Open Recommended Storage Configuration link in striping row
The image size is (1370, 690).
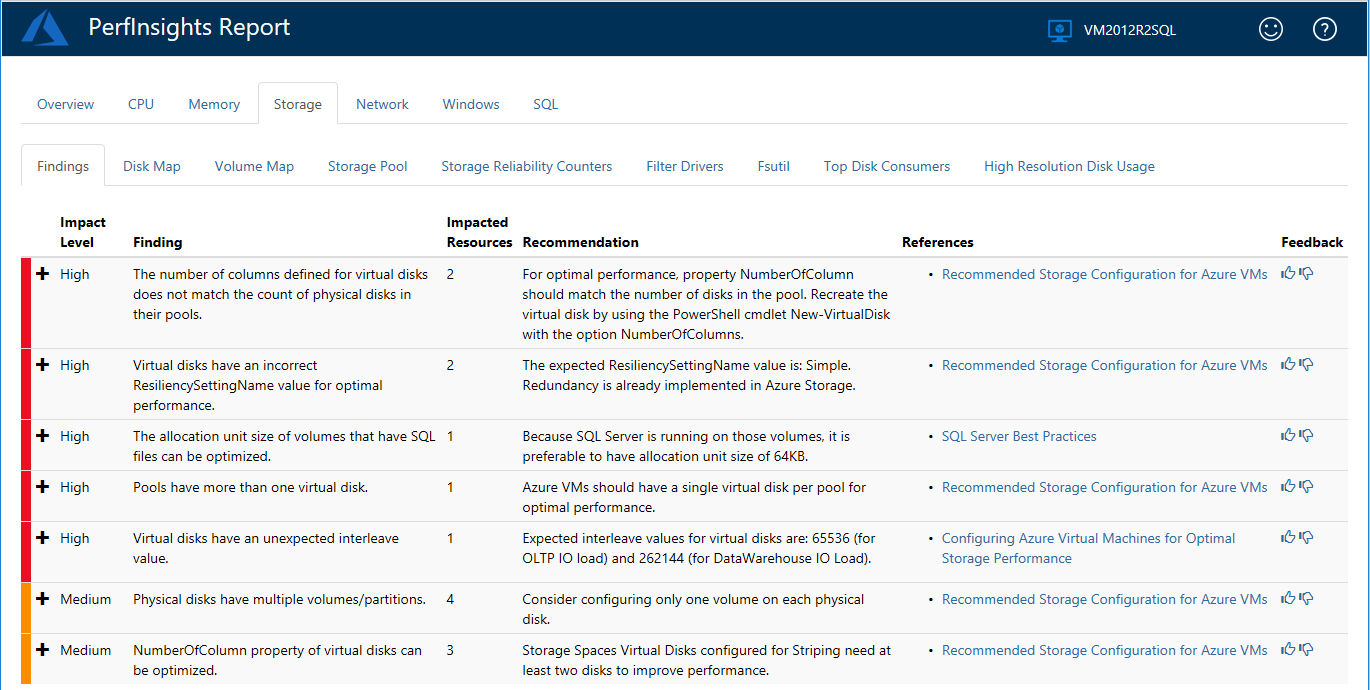1105,650
